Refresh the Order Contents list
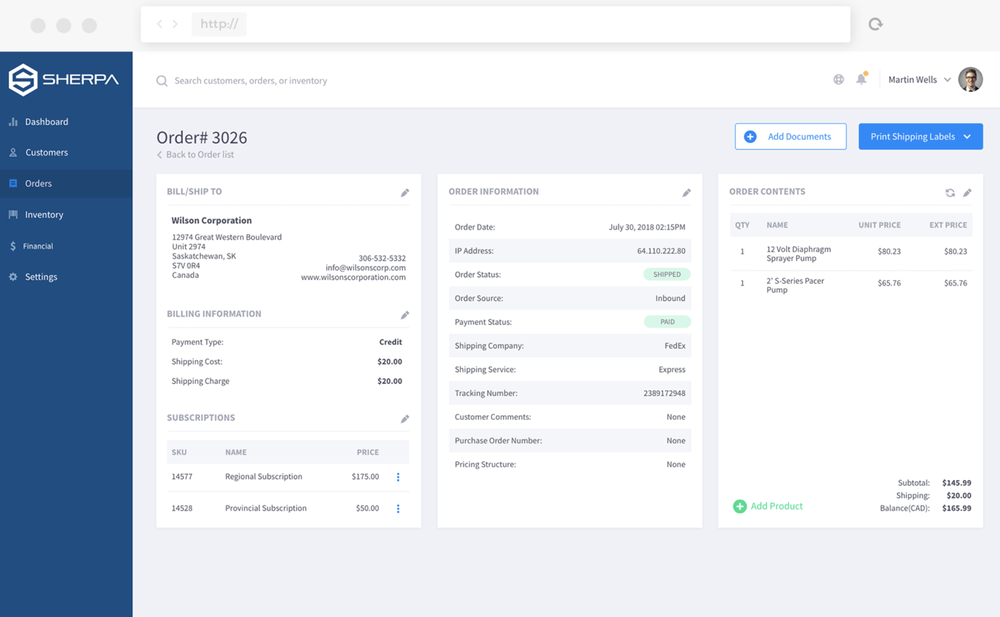Image resolution: width=1000 pixels, height=617 pixels. (950, 192)
